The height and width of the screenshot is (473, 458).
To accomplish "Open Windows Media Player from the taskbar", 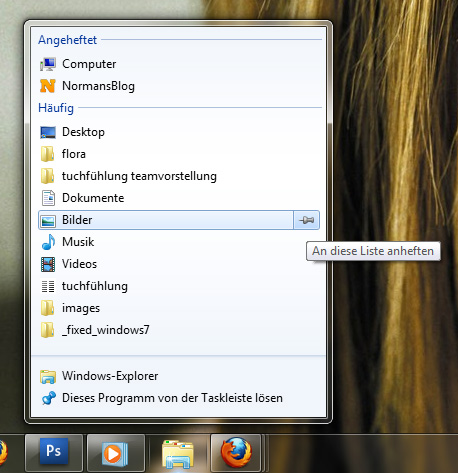I will click(x=116, y=452).
